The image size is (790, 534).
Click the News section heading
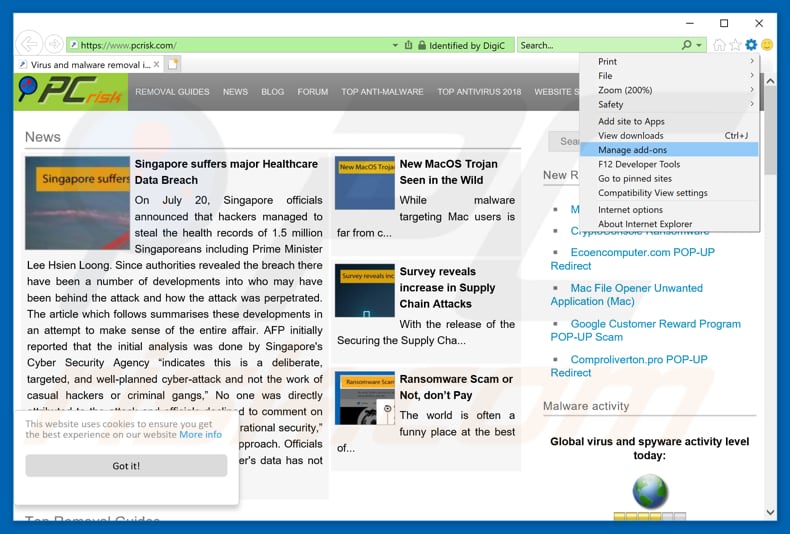(x=43, y=137)
